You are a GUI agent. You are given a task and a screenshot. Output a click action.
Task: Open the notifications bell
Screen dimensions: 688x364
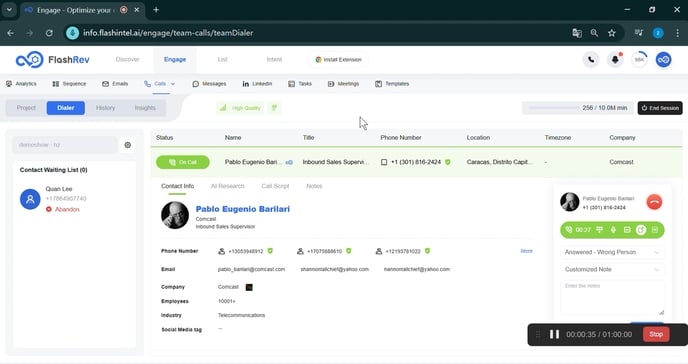pos(615,60)
